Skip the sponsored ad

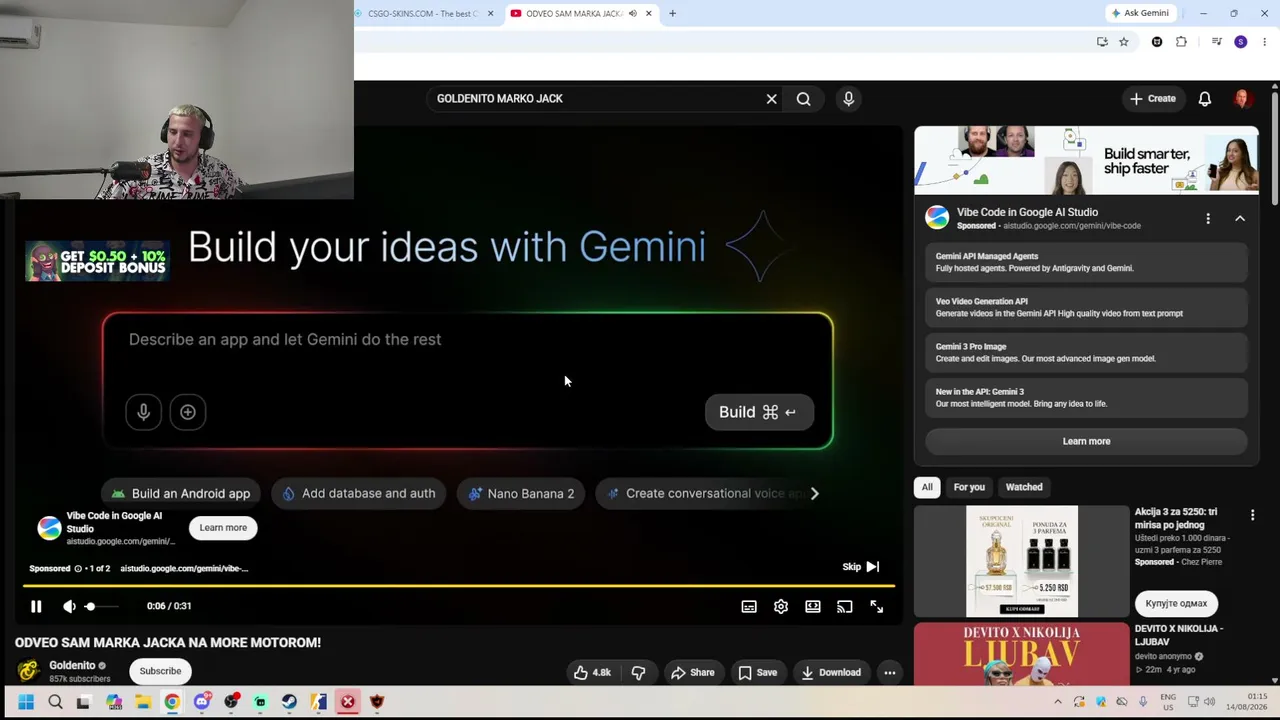(x=860, y=567)
